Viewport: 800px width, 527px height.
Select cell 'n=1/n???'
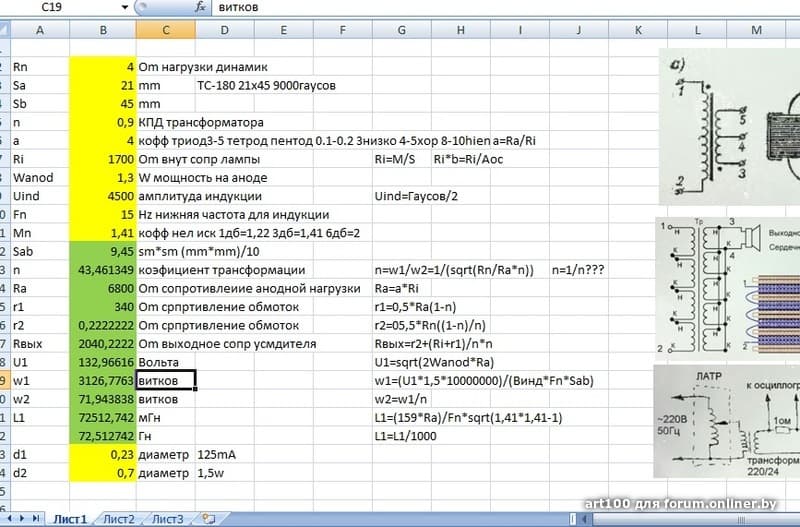[578, 270]
